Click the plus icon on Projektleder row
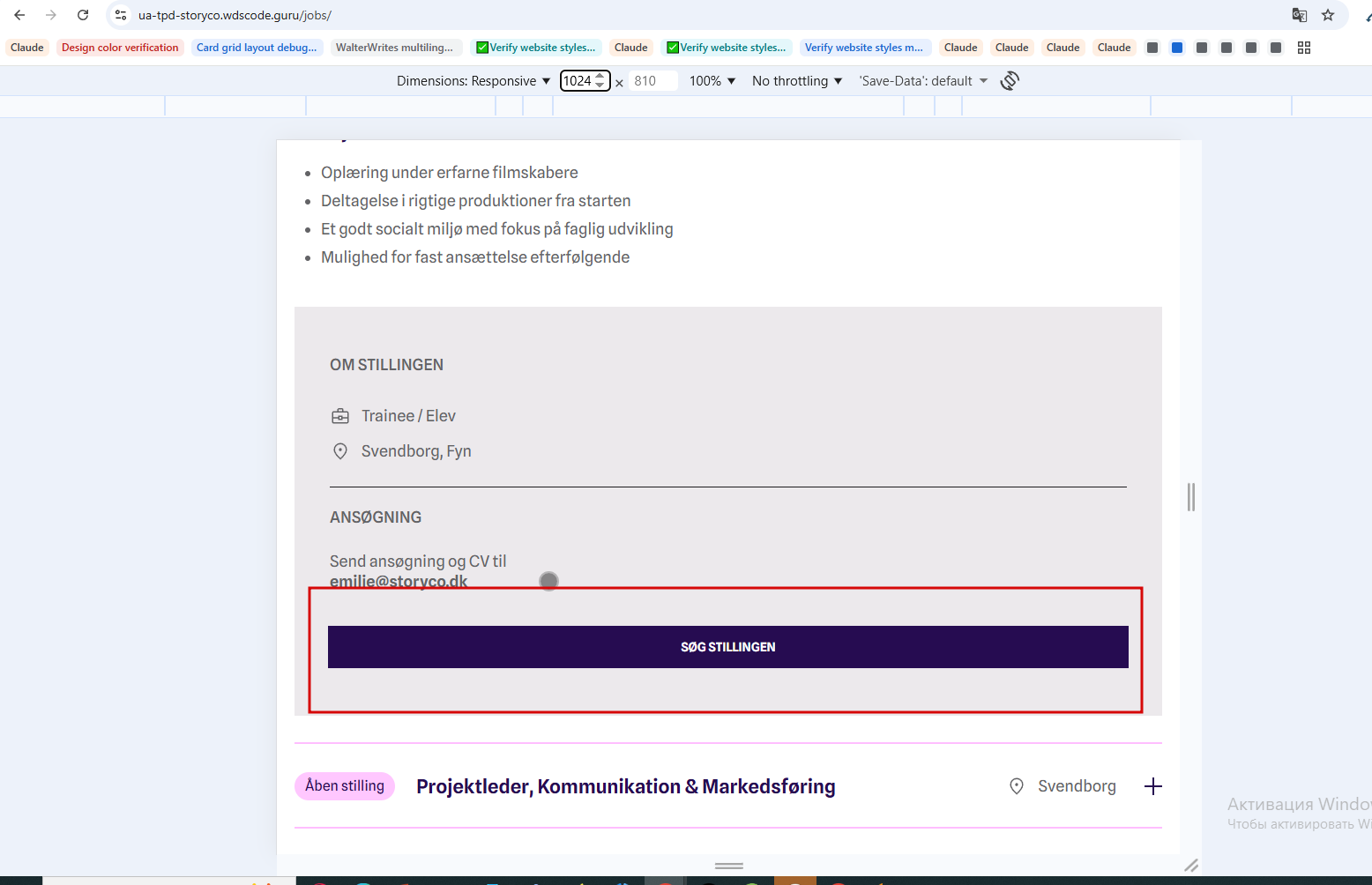The image size is (1372, 885). pyautogui.click(x=1152, y=786)
